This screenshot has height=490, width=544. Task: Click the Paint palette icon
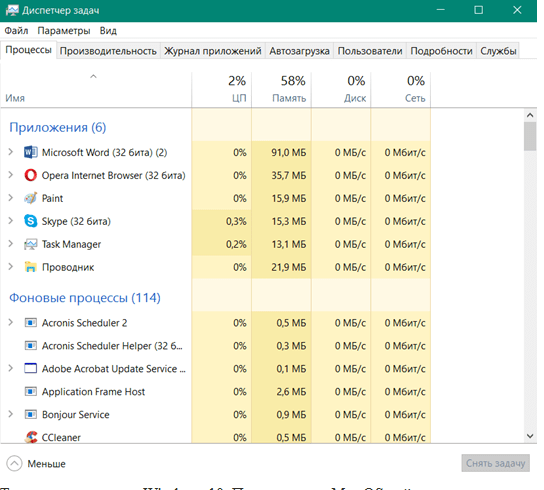coord(31,198)
